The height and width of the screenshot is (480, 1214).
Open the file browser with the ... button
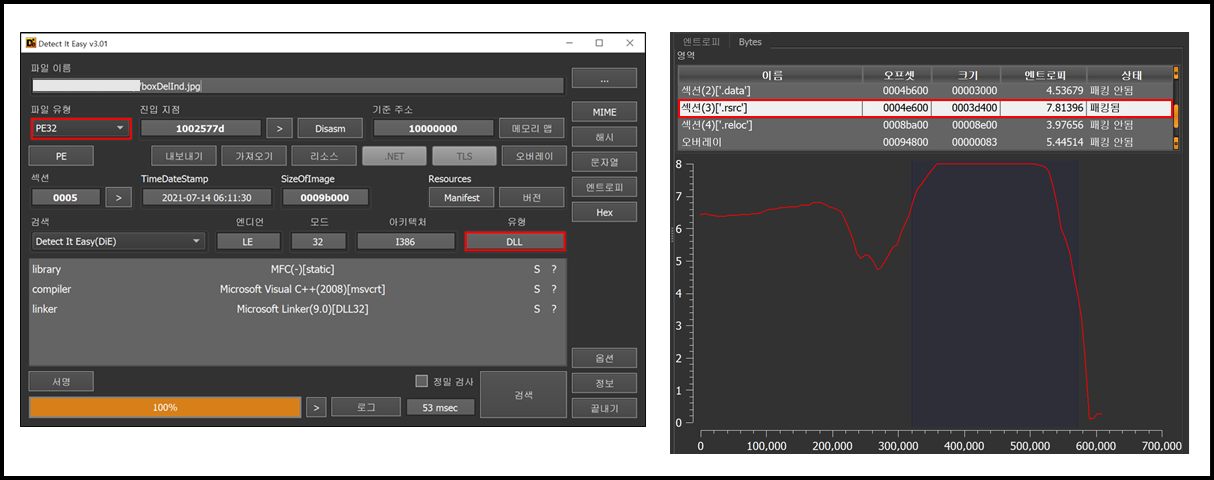coord(603,78)
